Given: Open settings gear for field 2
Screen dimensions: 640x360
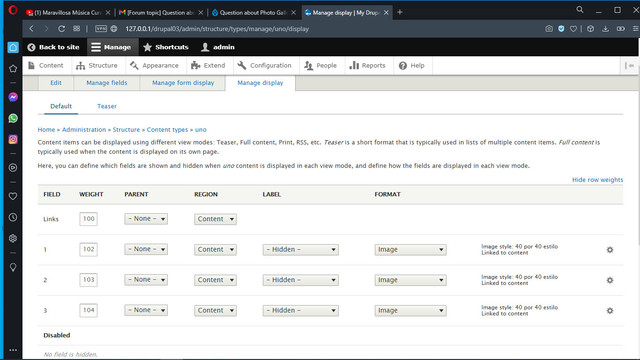Looking at the screenshot, I should tap(610, 280).
